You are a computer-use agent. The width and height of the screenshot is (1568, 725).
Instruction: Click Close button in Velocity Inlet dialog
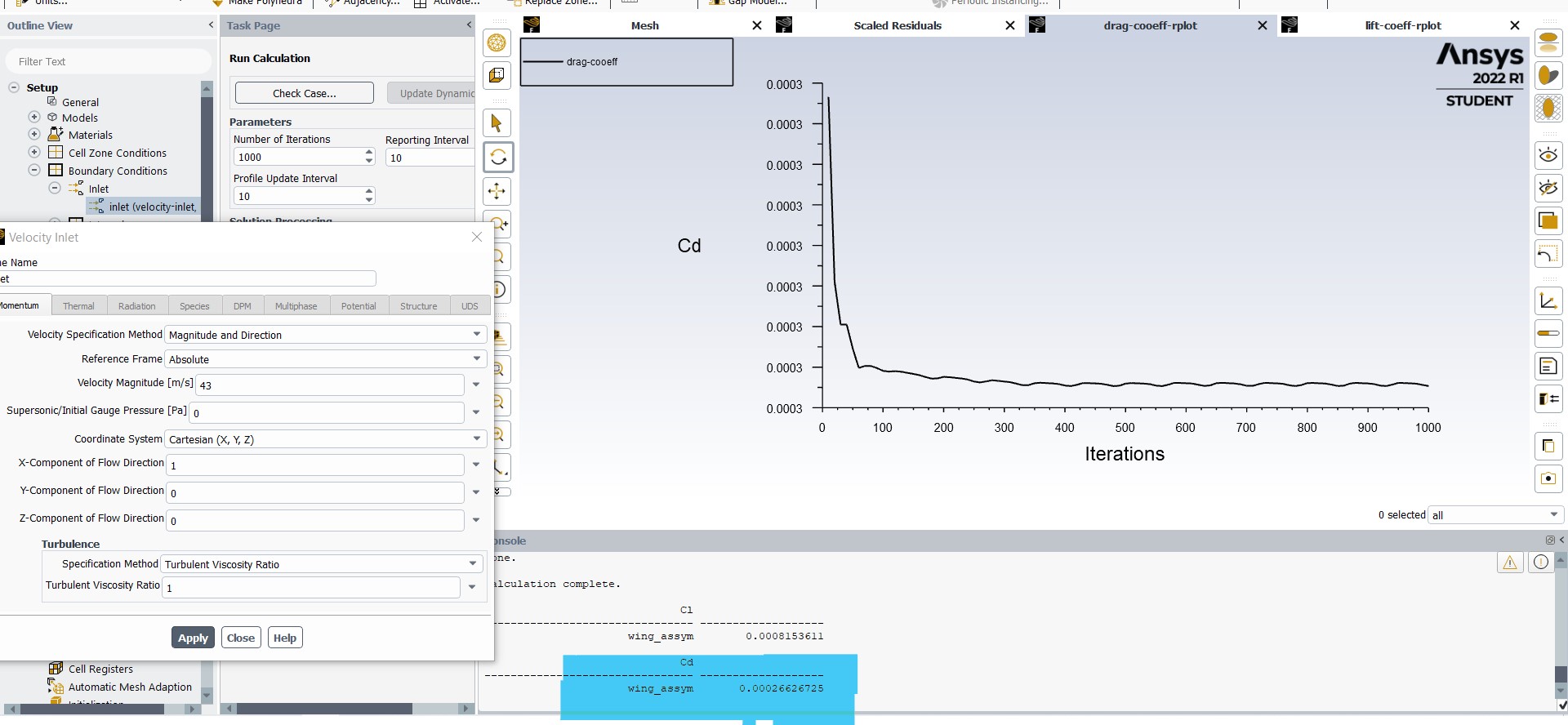[241, 638]
